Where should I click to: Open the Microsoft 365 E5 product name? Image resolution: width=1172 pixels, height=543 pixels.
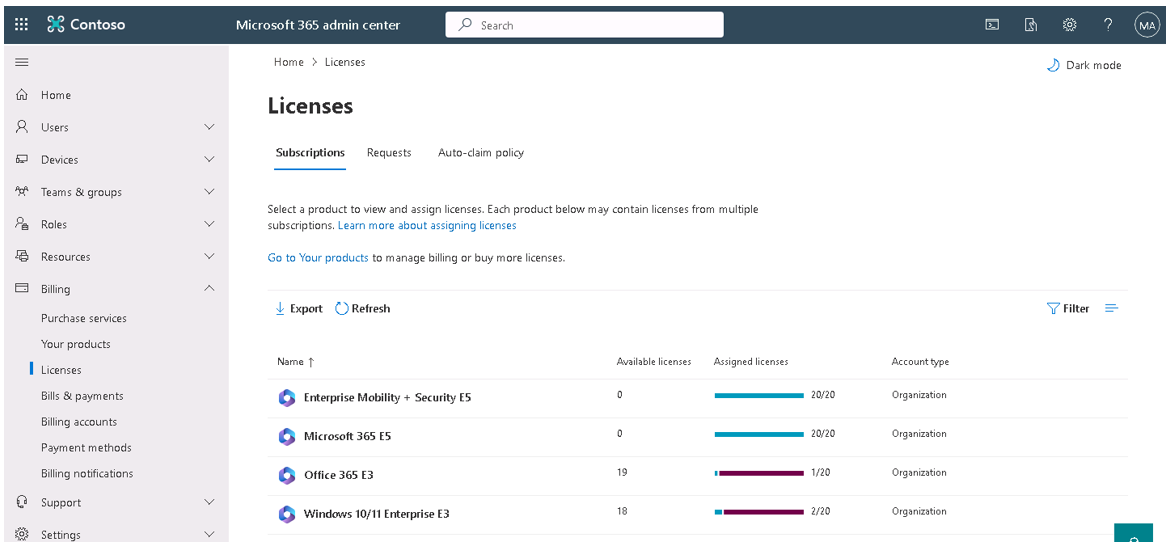[347, 436]
